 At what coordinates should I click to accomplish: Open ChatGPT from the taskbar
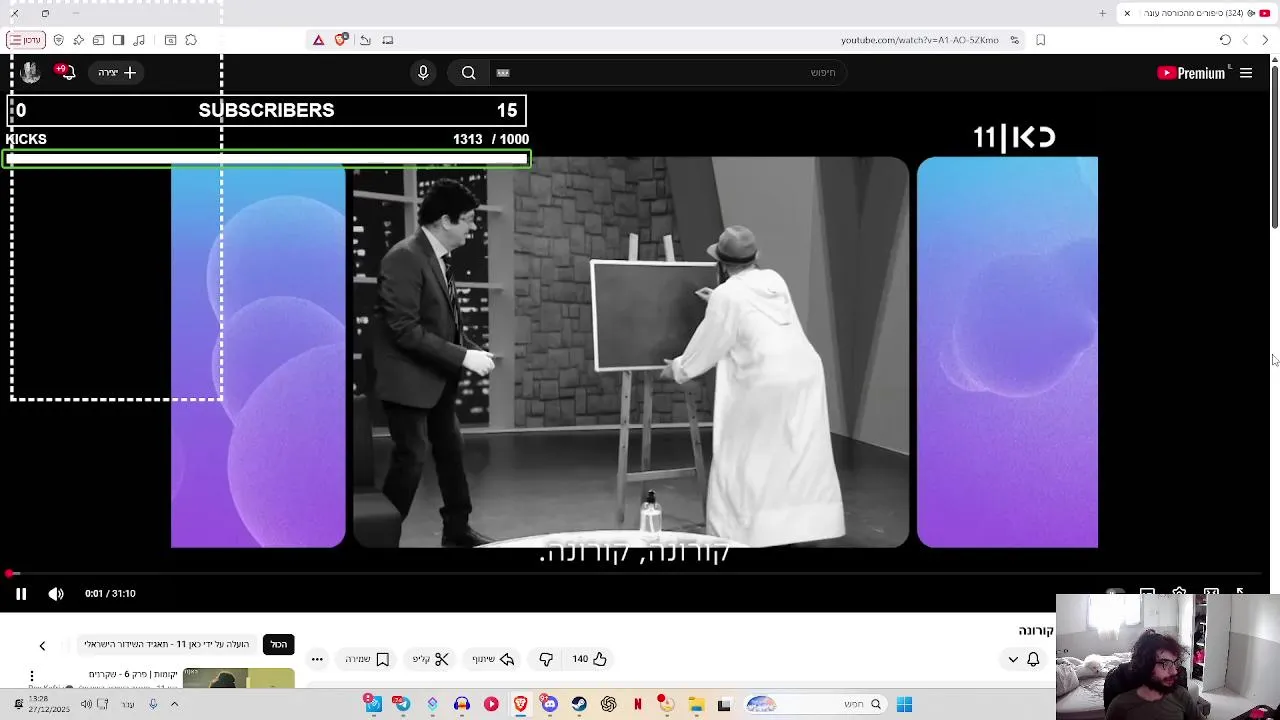(x=608, y=704)
